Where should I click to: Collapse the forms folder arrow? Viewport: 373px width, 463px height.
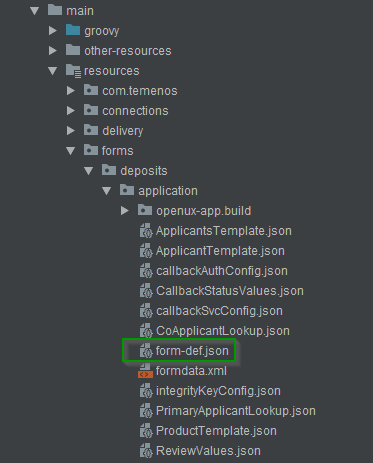click(71, 151)
